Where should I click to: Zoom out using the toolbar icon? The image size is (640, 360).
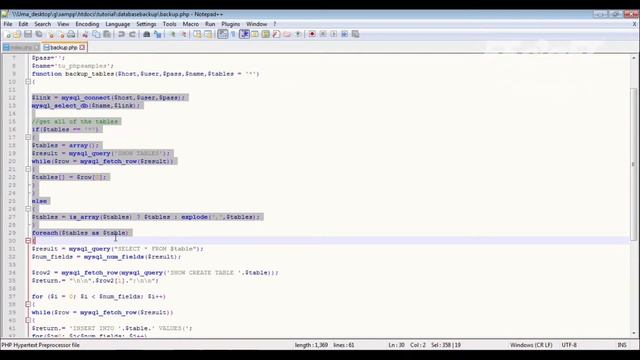click(x=184, y=34)
